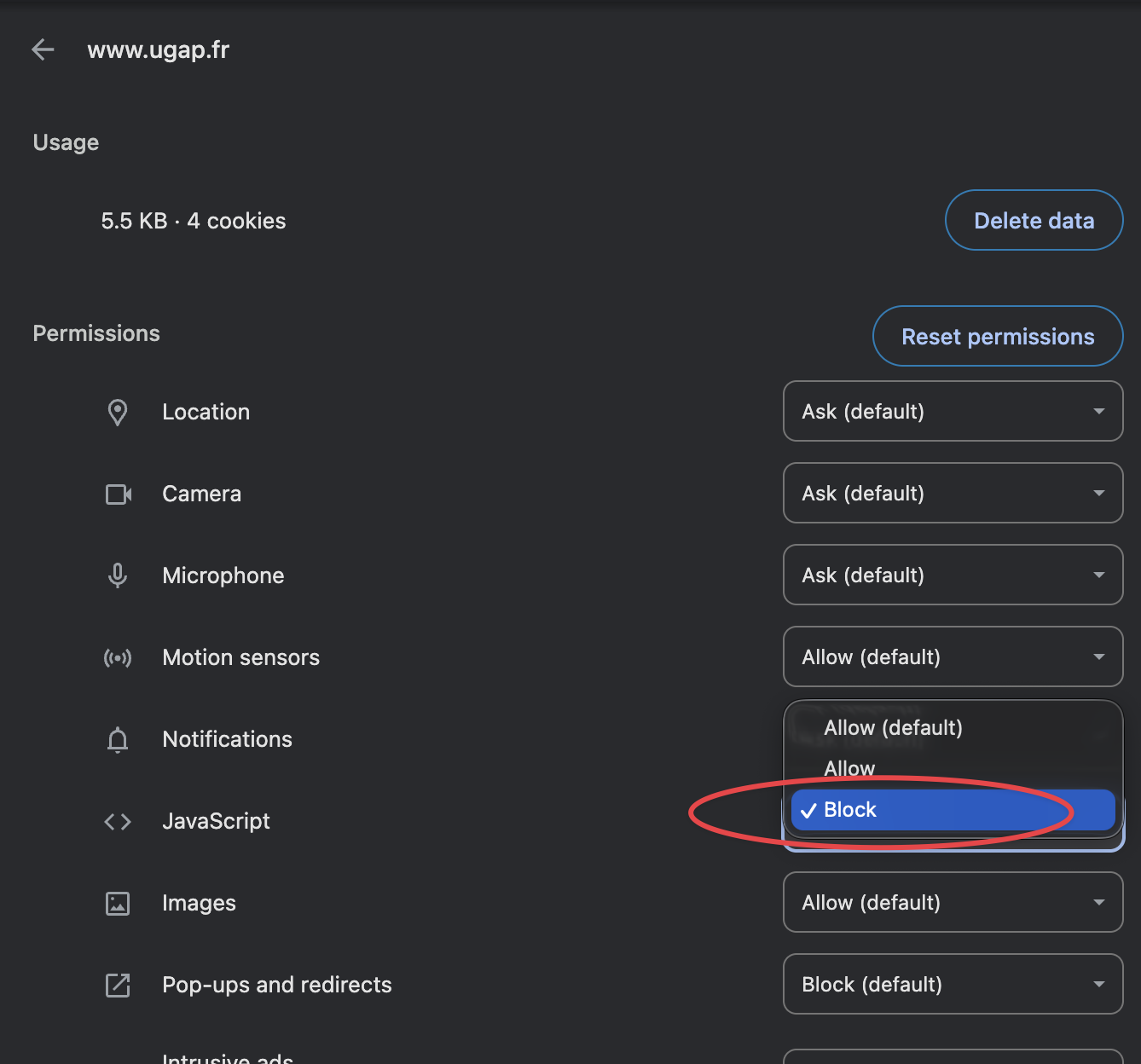Click the Camera permission icon
Image resolution: width=1141 pixels, height=1064 pixels.
(118, 494)
